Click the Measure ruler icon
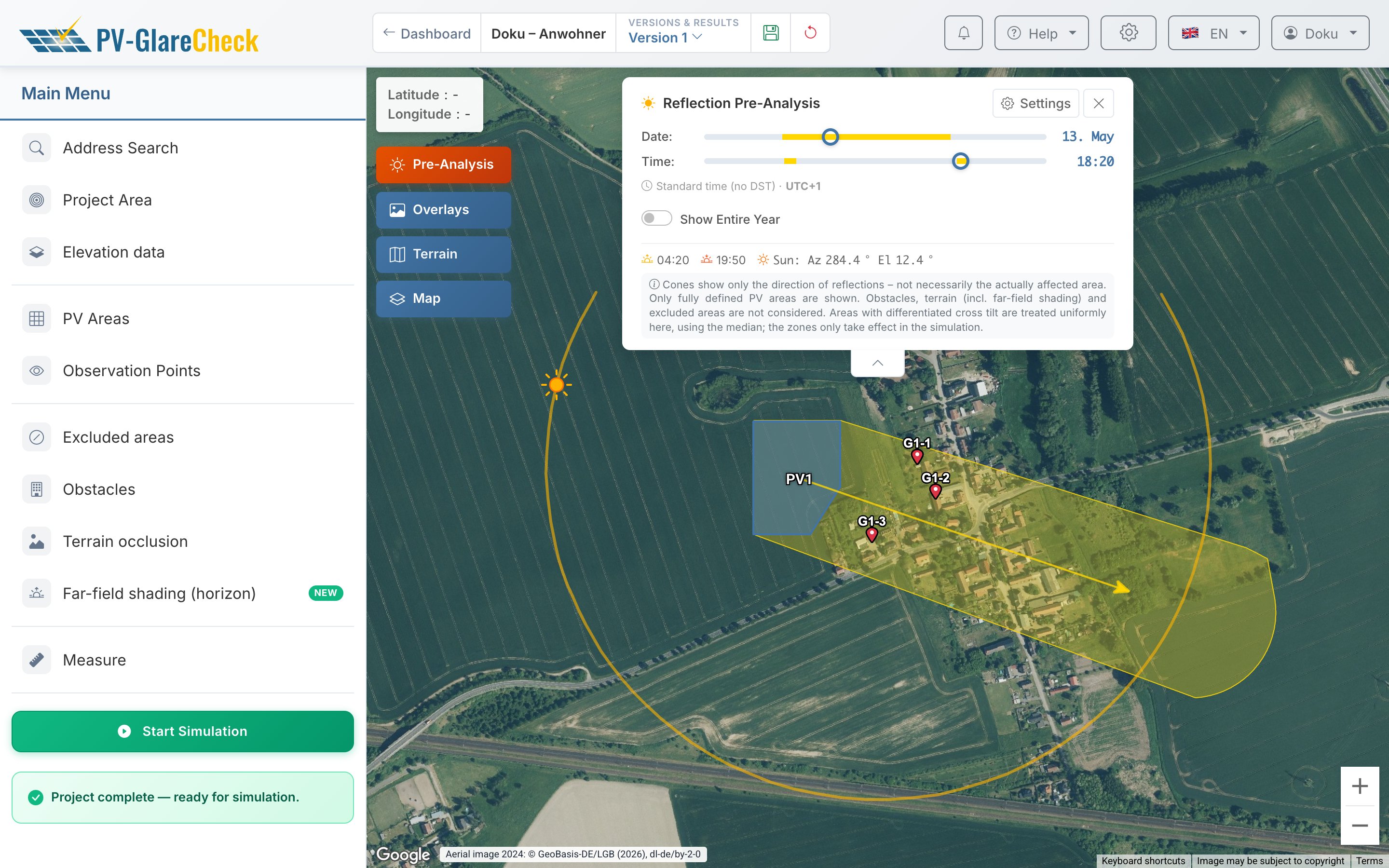The image size is (1389, 868). point(36,660)
